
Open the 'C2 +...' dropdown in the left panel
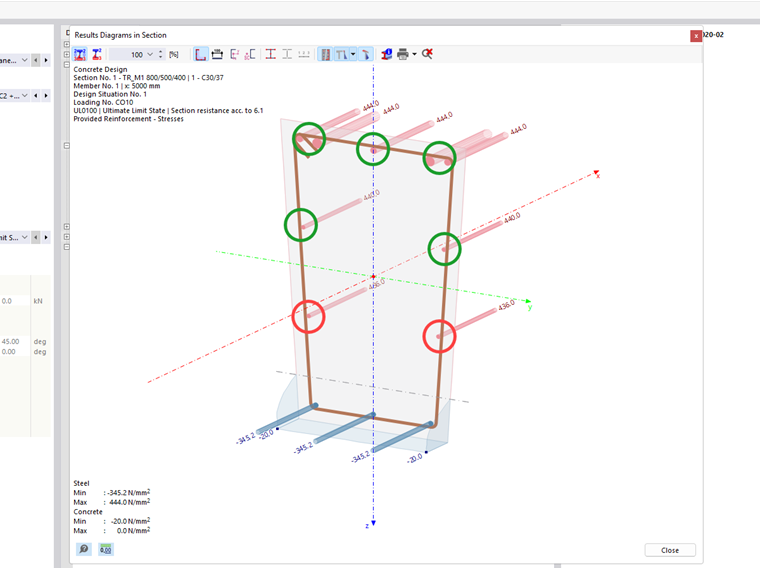click(x=24, y=95)
